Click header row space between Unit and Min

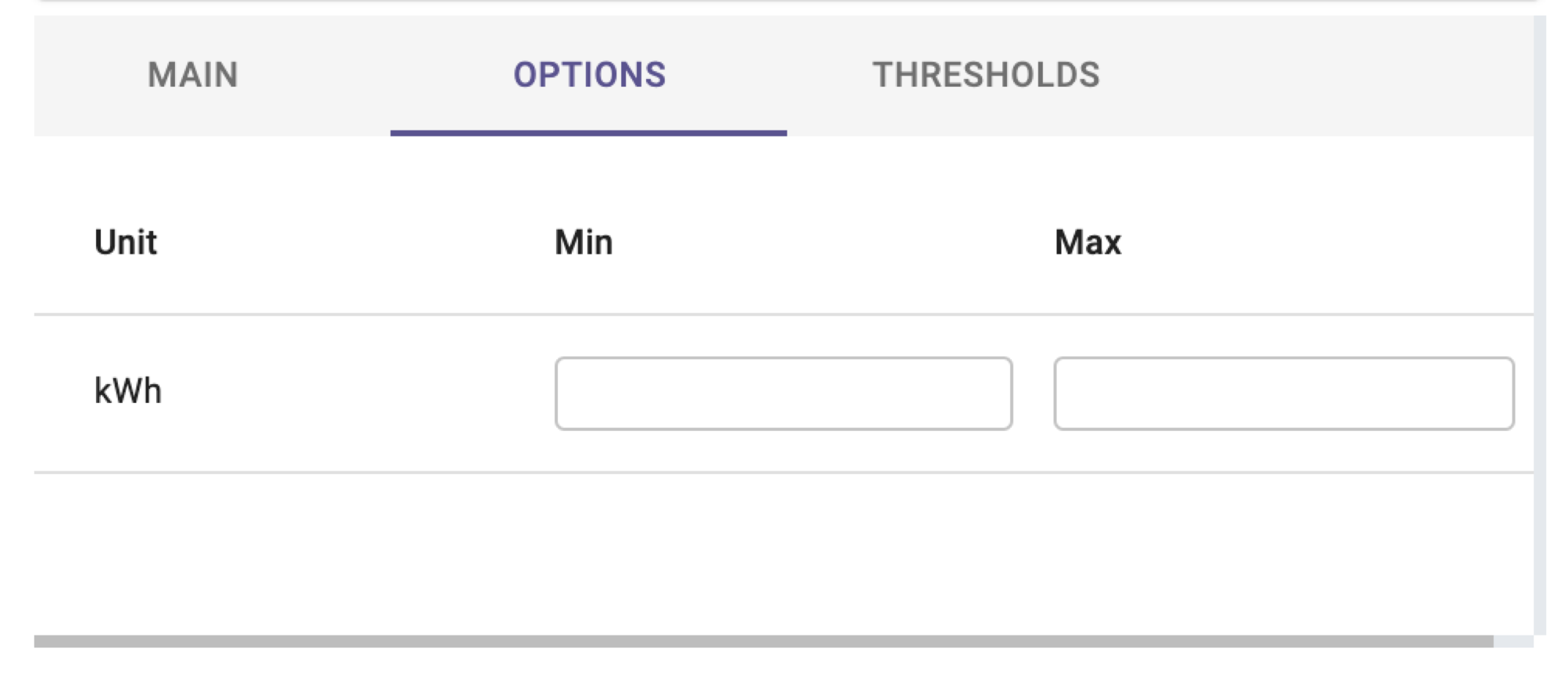[355, 242]
